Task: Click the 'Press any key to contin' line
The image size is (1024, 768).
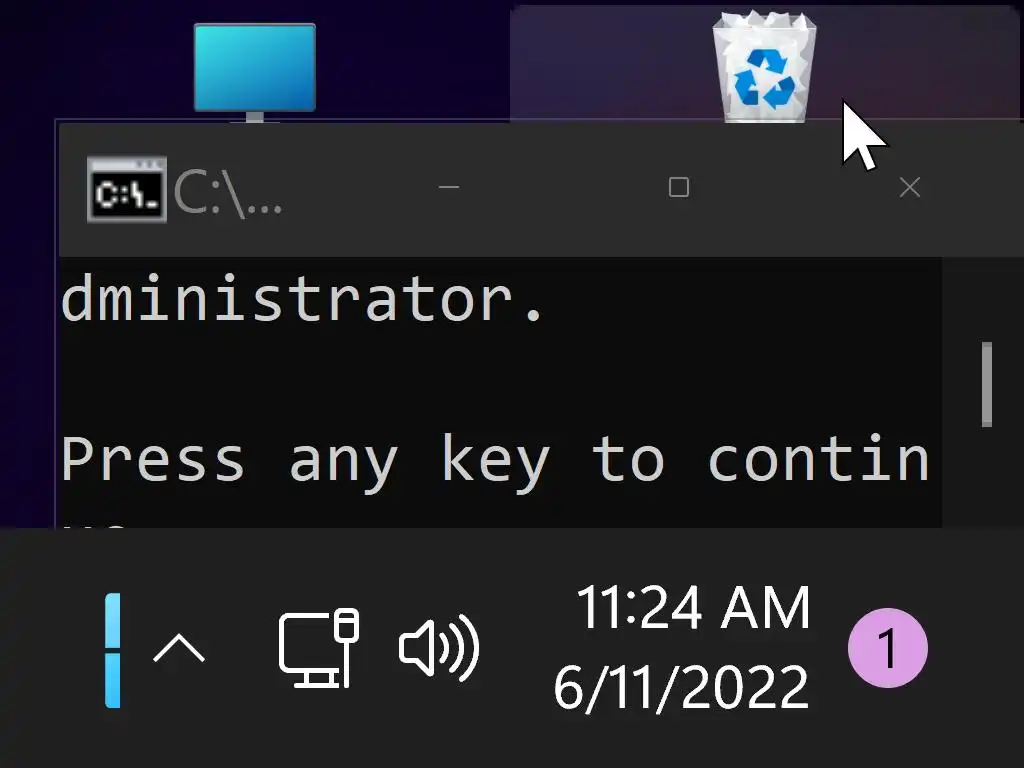Action: click(496, 461)
